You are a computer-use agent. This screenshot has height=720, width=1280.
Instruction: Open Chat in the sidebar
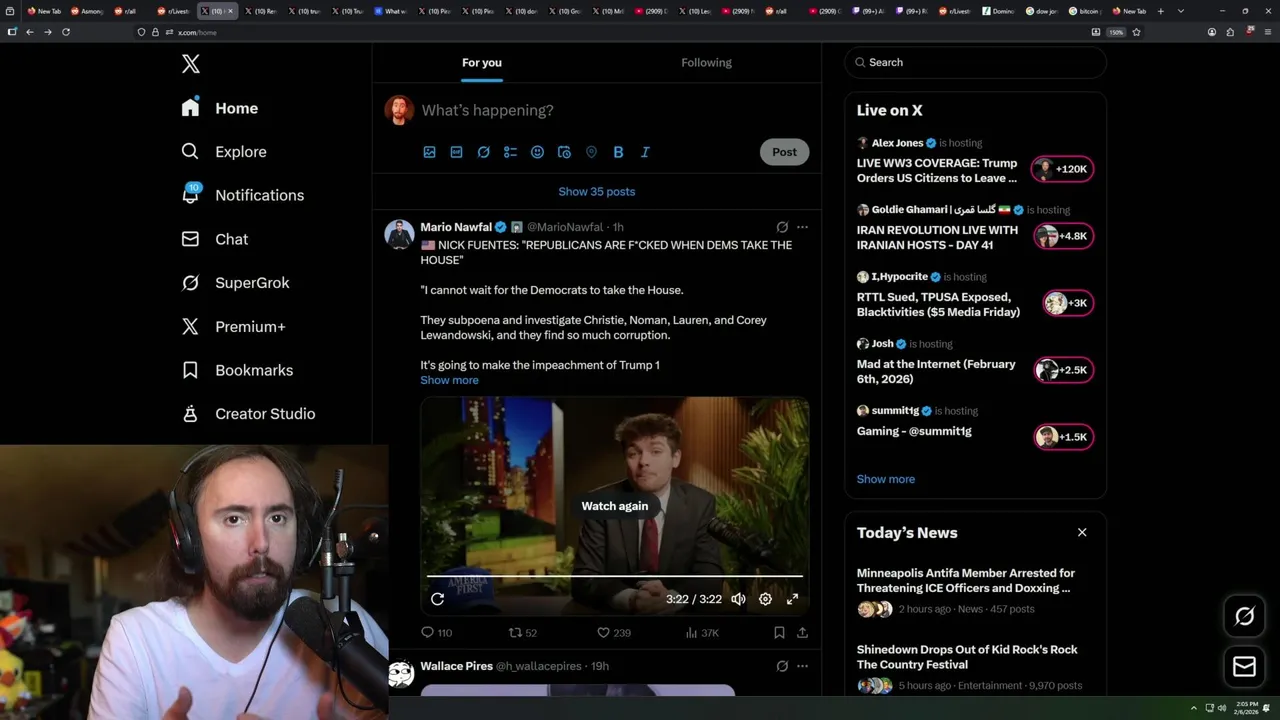(x=214, y=239)
